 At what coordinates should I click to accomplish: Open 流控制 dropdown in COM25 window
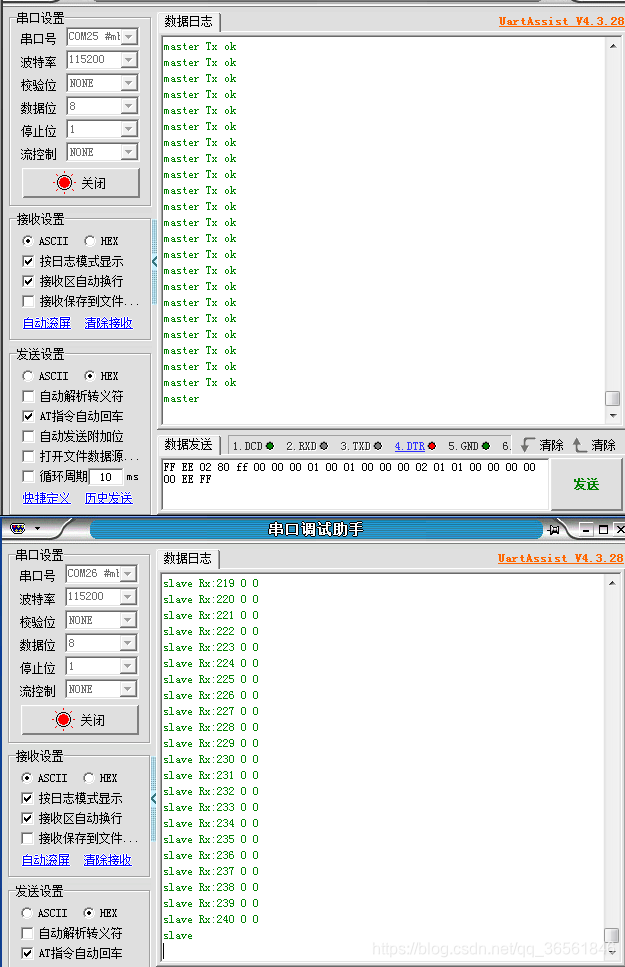[x=128, y=152]
